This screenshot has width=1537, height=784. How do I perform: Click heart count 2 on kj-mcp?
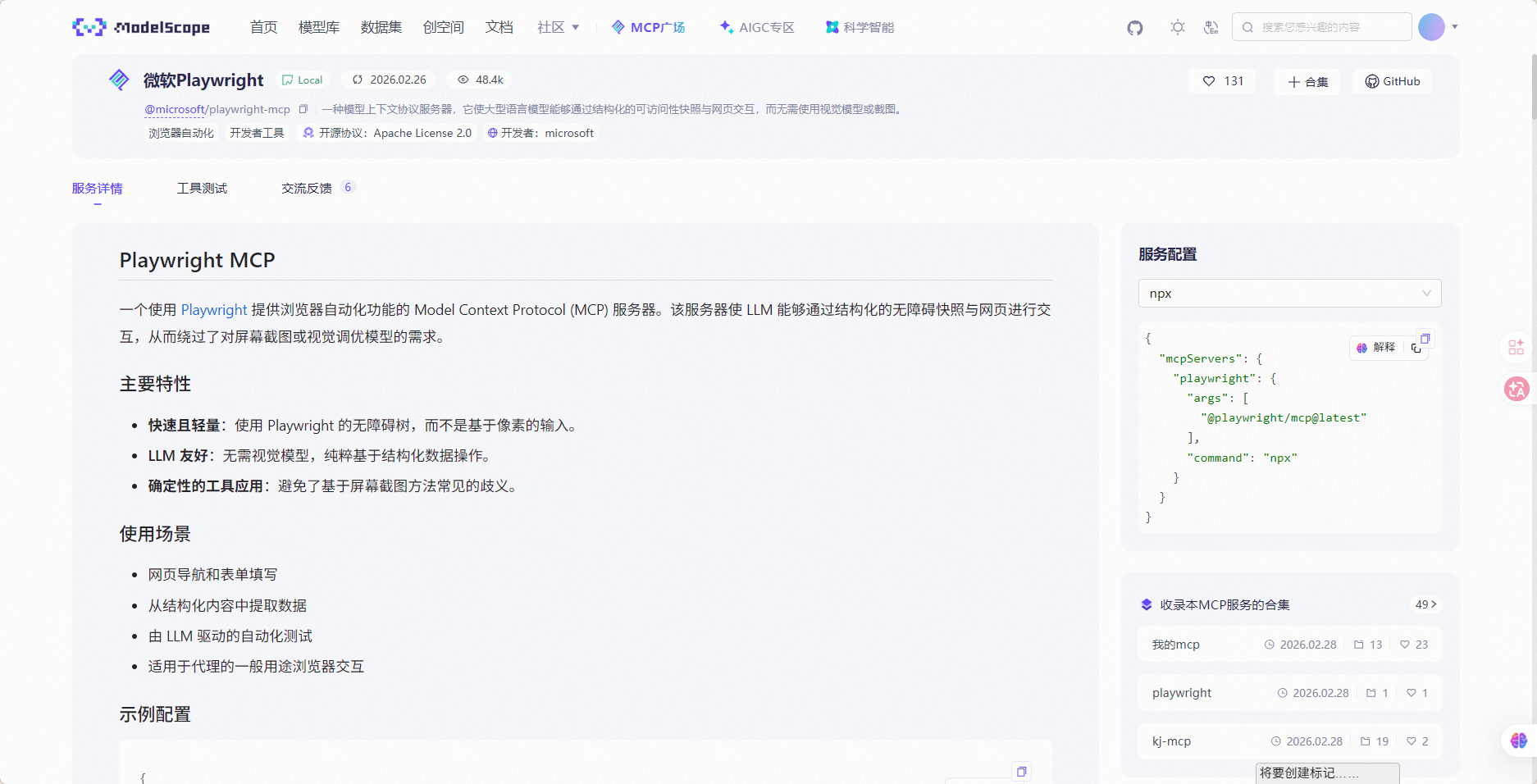(x=1417, y=741)
